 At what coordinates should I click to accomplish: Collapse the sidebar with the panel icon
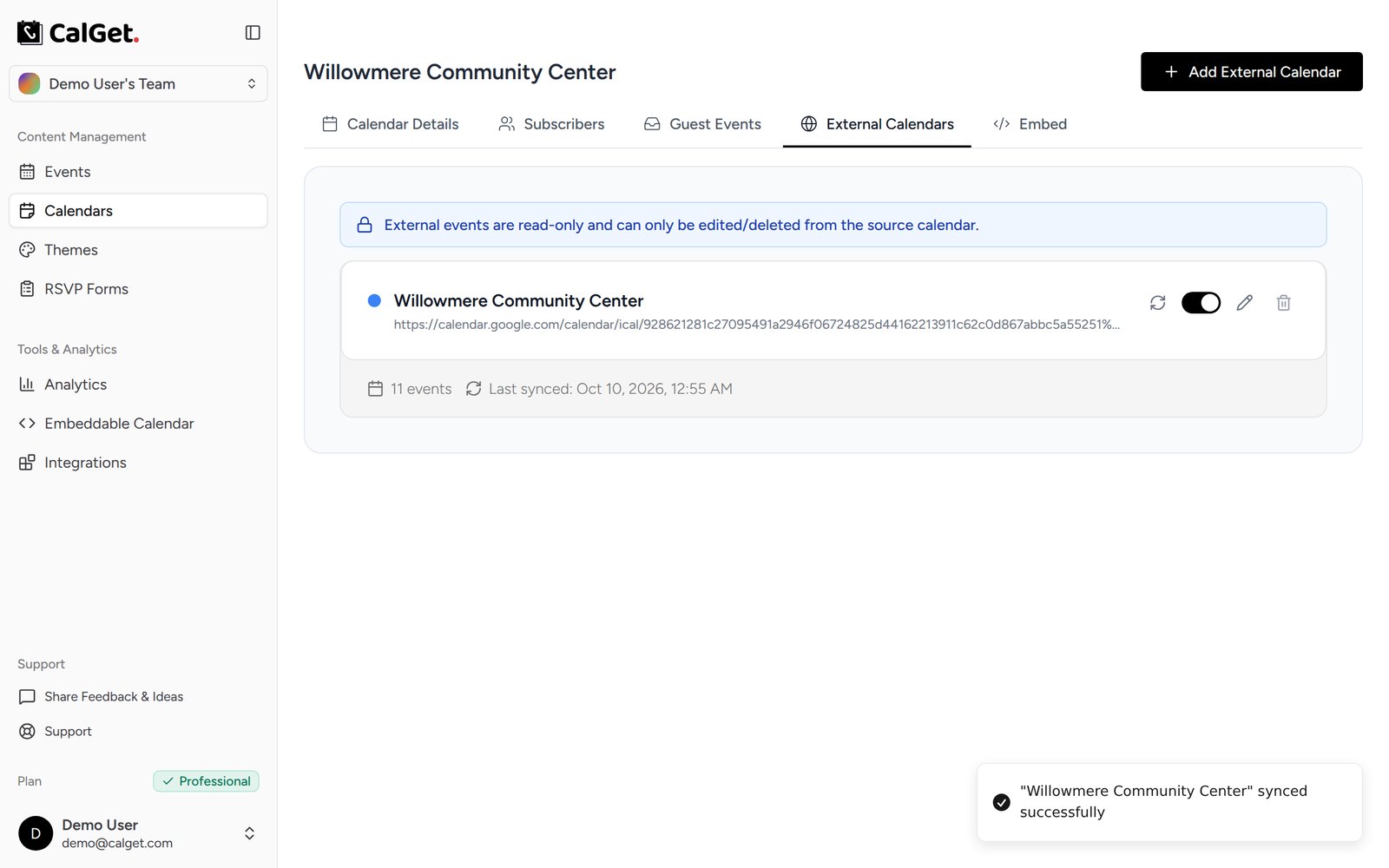pos(253,32)
